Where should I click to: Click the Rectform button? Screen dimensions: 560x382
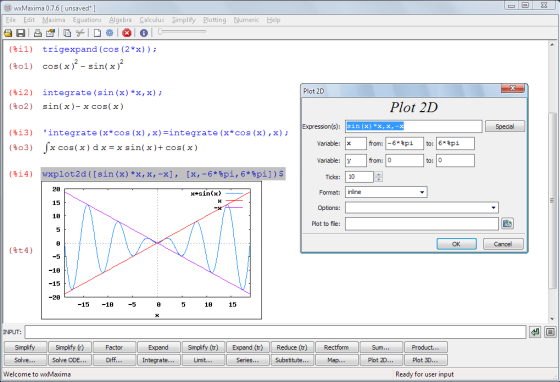pos(336,347)
